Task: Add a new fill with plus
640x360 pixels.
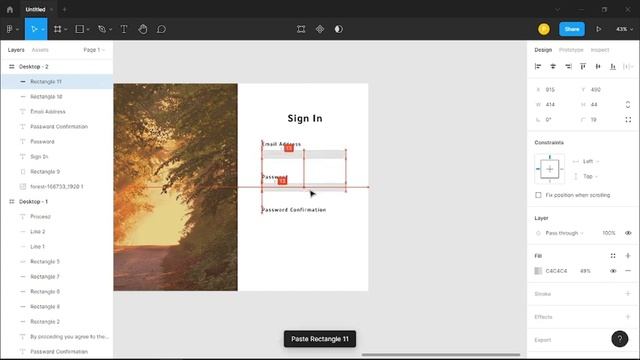Action: [x=628, y=256]
